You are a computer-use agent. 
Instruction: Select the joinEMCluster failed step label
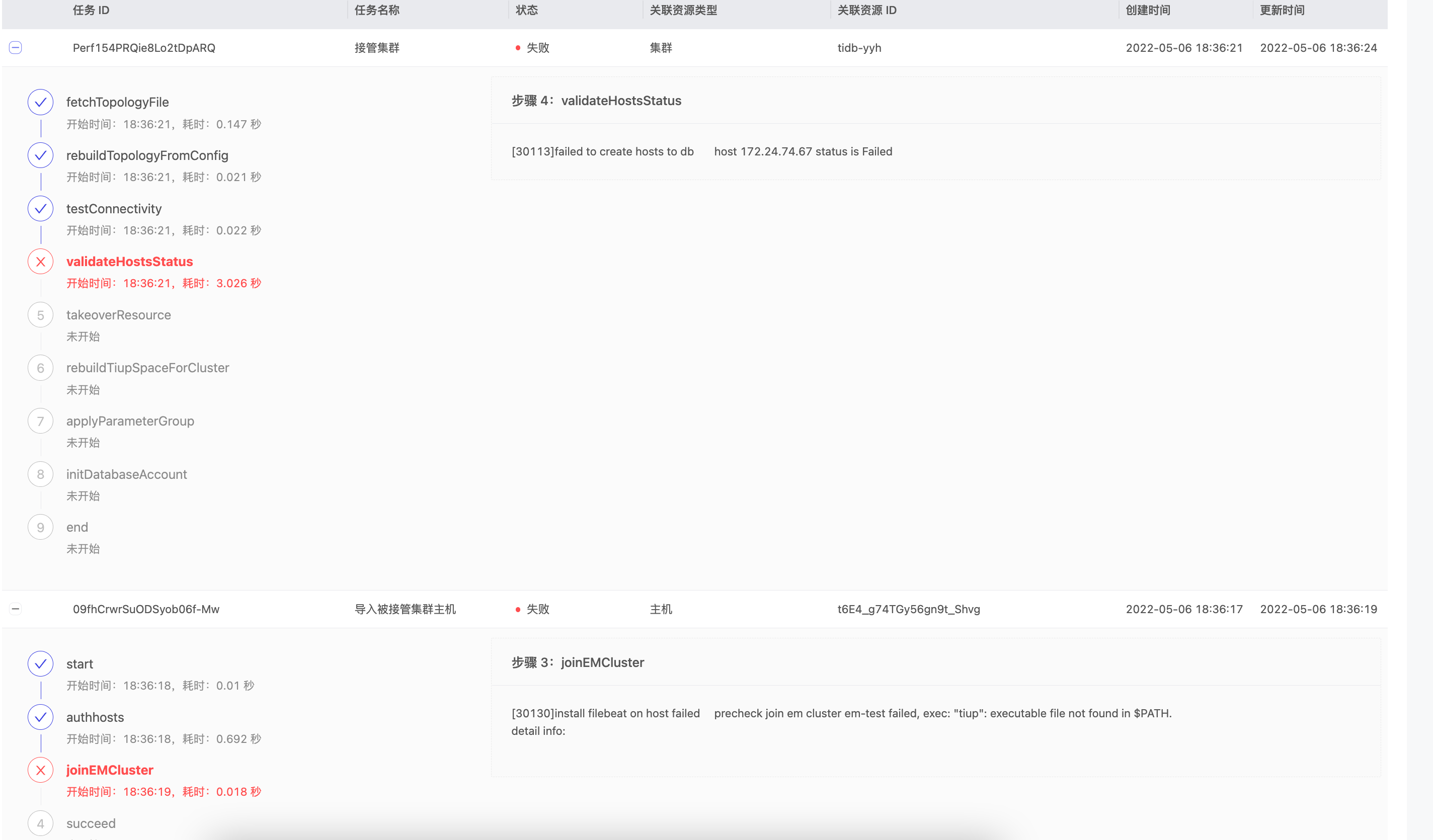click(110, 770)
